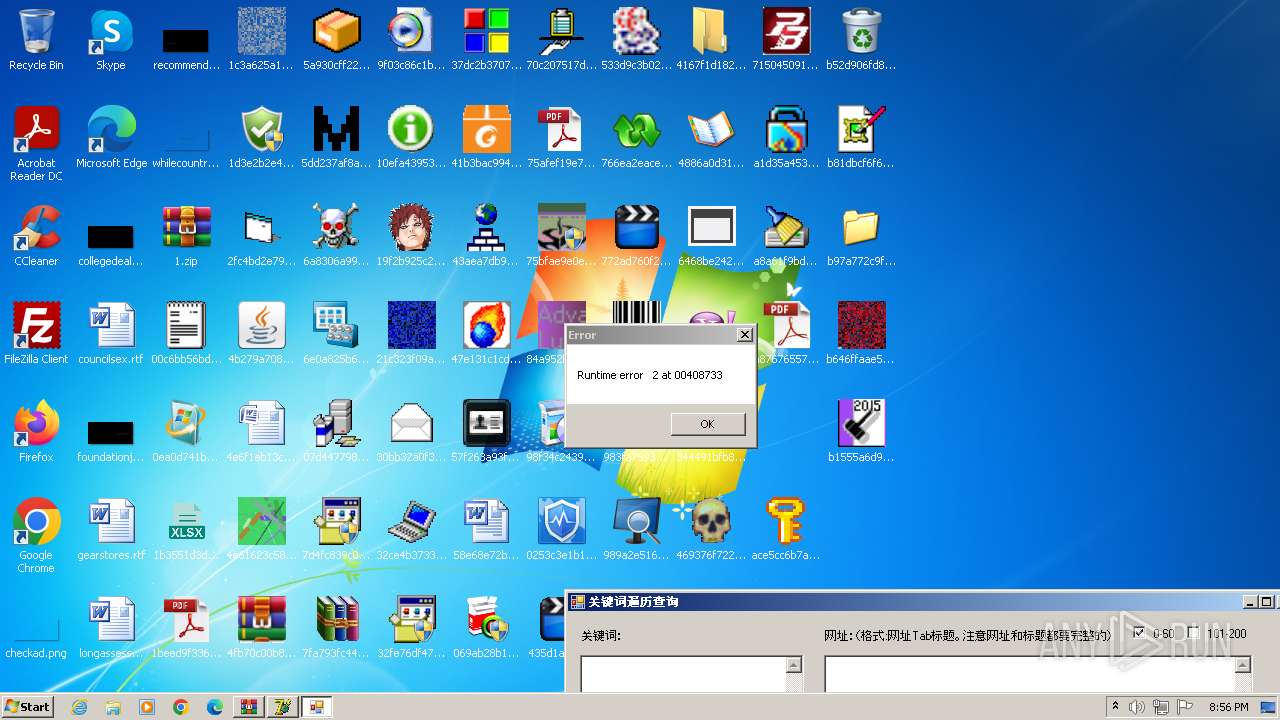This screenshot has height=720, width=1280.
Task: Click into the 网址 URL text box
Action: click(1030, 674)
